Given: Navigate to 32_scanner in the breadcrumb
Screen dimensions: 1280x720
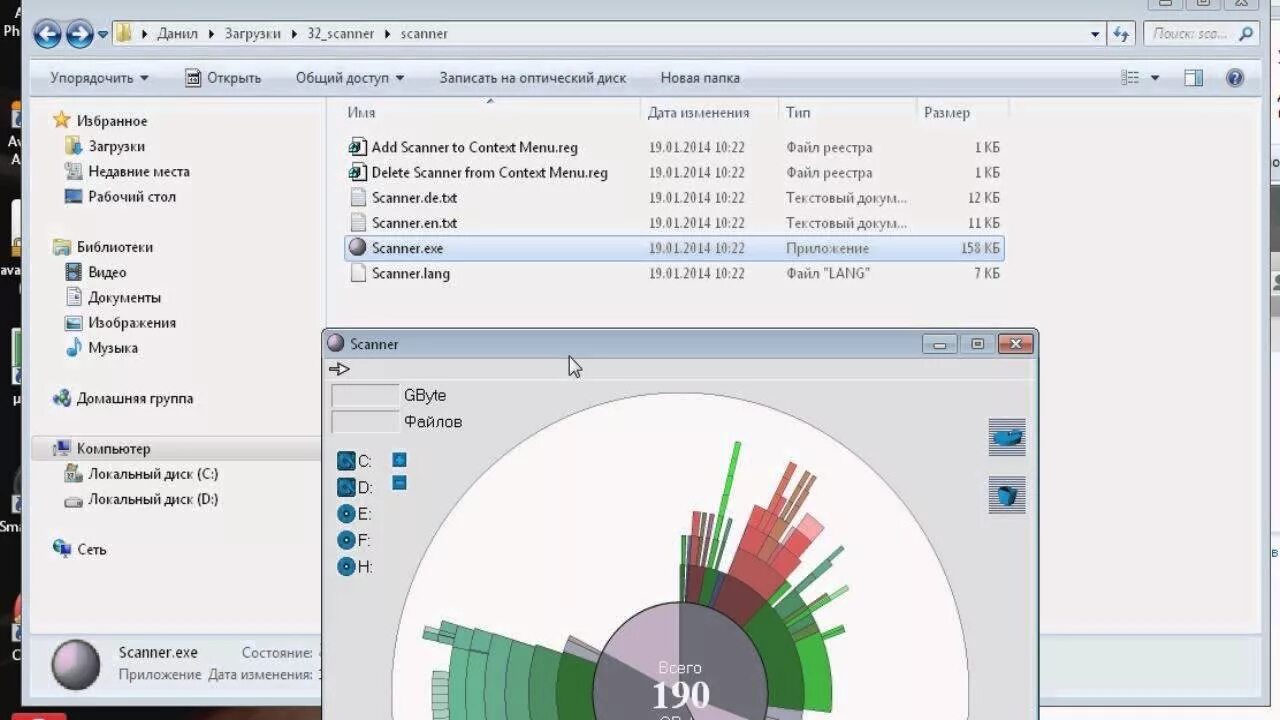Looking at the screenshot, I should 341,34.
